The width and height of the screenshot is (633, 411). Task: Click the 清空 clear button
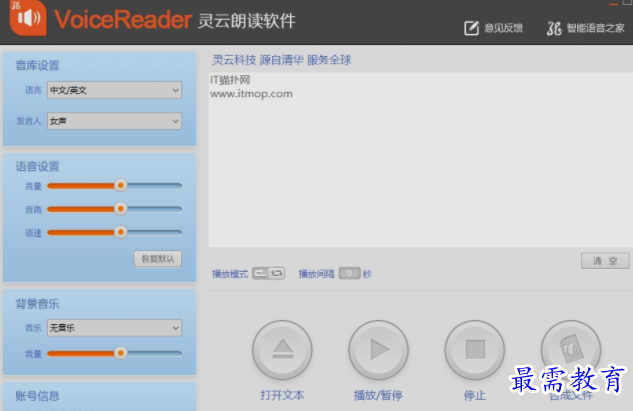pos(605,261)
